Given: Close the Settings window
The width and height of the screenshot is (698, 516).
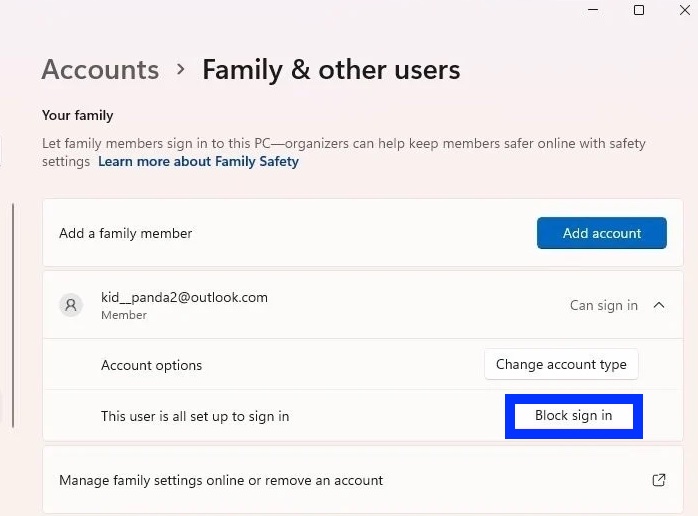Looking at the screenshot, I should tap(685, 10).
